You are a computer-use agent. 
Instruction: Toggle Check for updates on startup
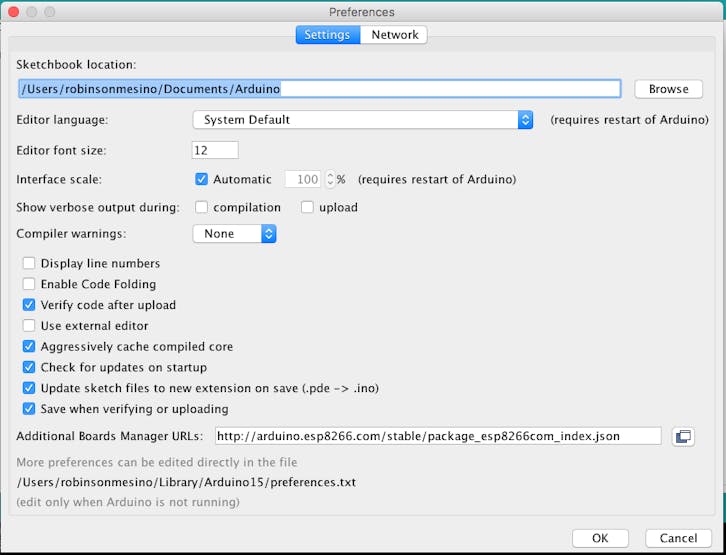(x=29, y=368)
